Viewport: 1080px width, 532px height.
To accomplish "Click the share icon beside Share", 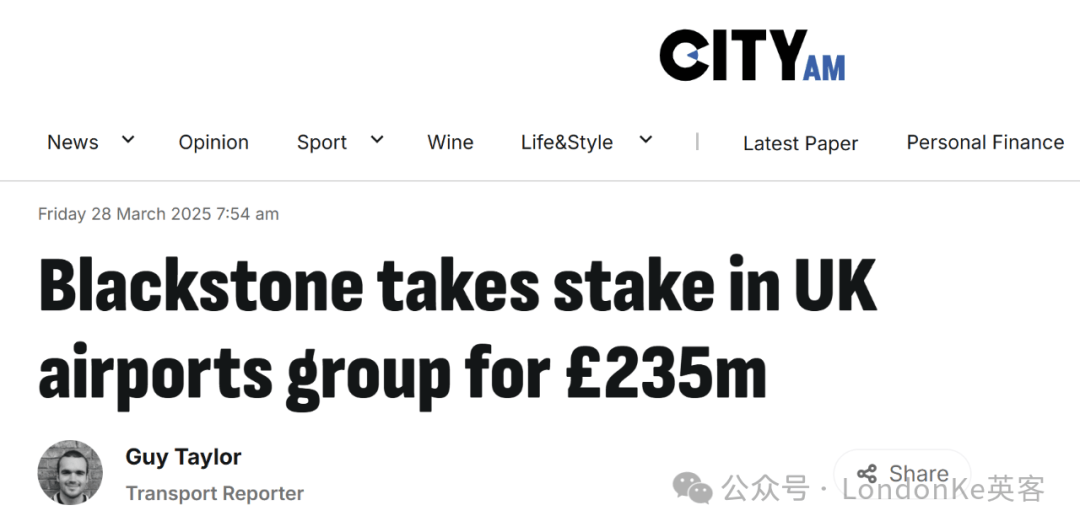I will [x=866, y=473].
